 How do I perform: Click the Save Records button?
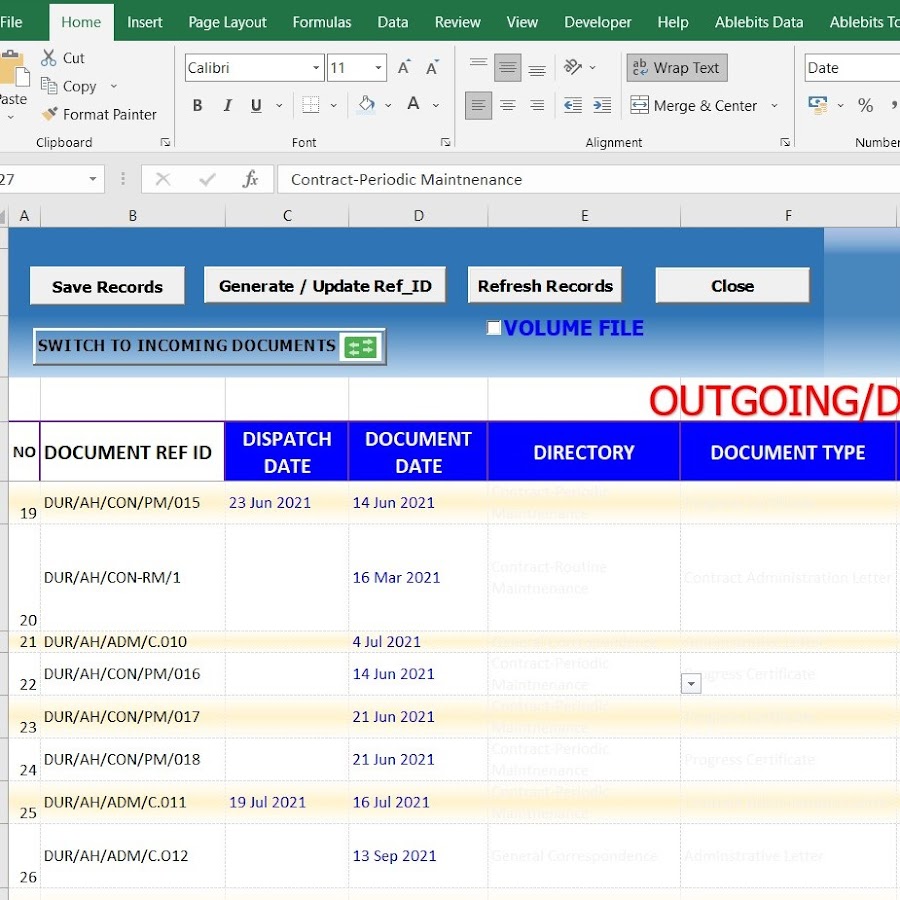(107, 286)
